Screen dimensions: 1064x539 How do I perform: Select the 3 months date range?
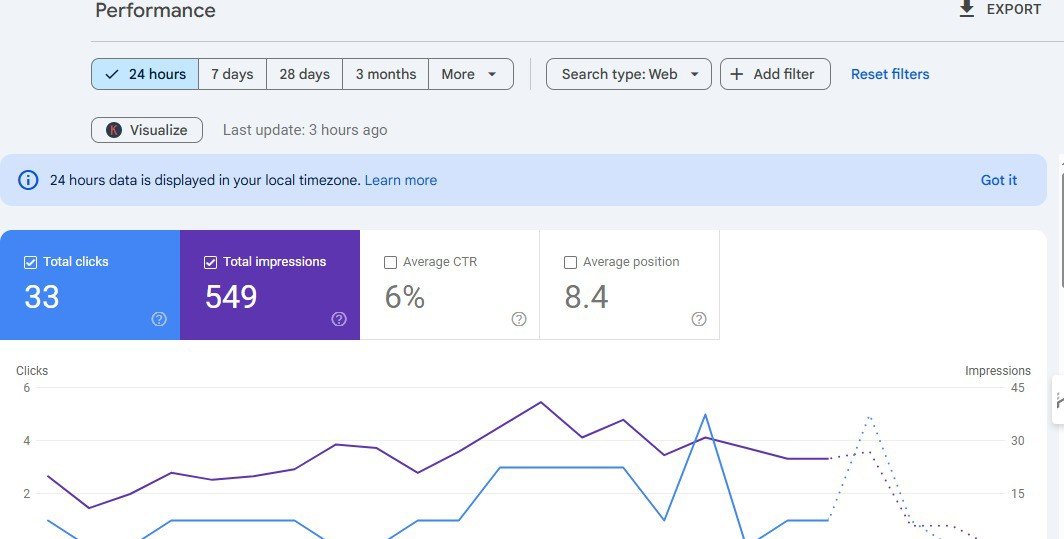(385, 74)
